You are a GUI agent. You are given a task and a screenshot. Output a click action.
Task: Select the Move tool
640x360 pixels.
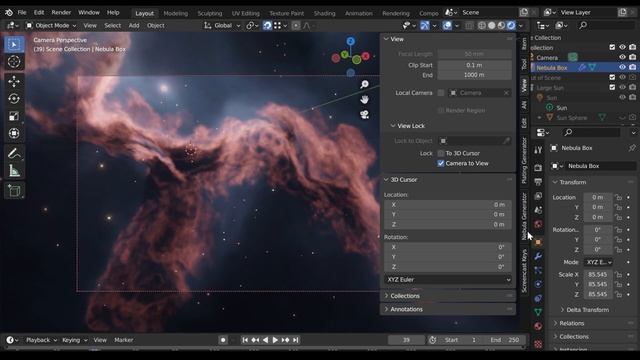click(x=14, y=81)
